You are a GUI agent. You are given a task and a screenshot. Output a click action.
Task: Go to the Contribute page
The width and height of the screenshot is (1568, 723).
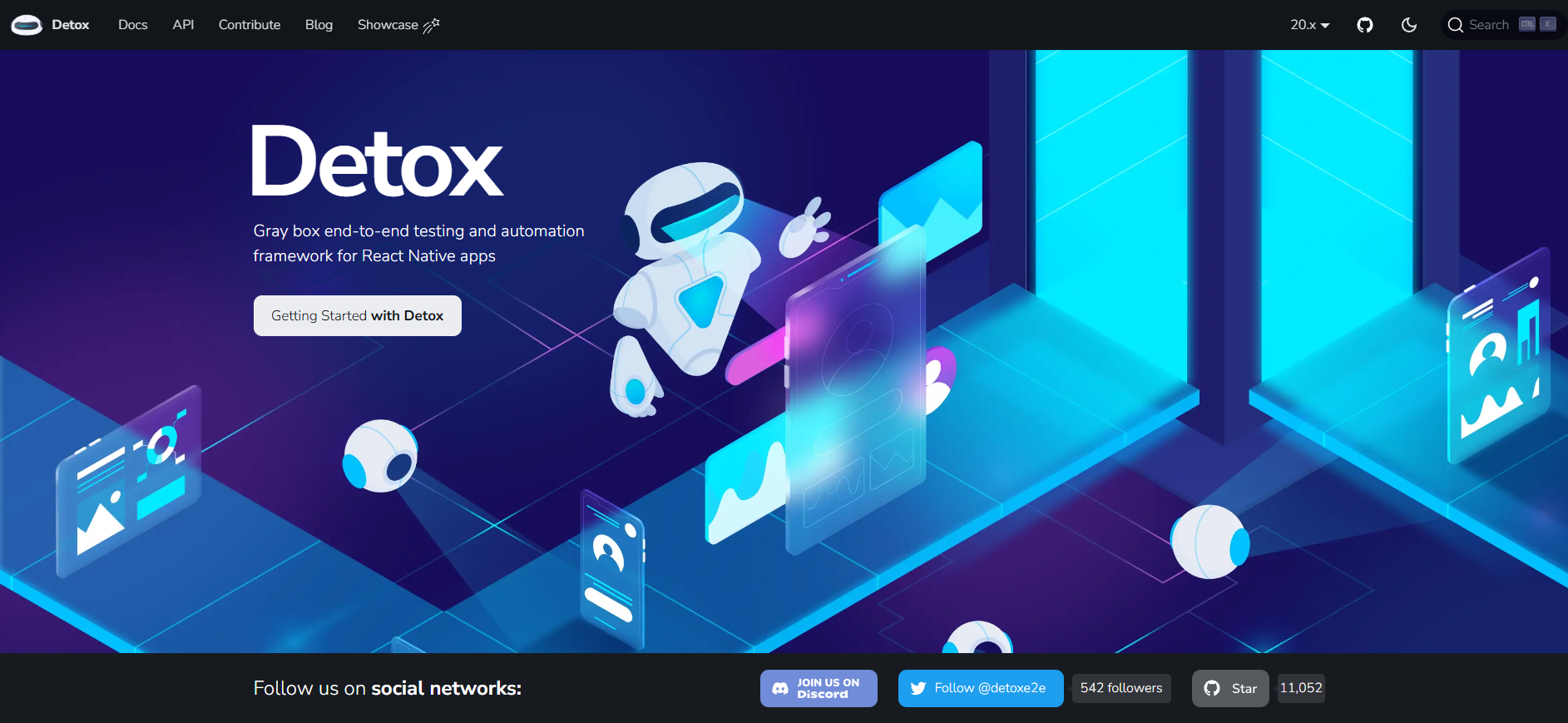(250, 25)
